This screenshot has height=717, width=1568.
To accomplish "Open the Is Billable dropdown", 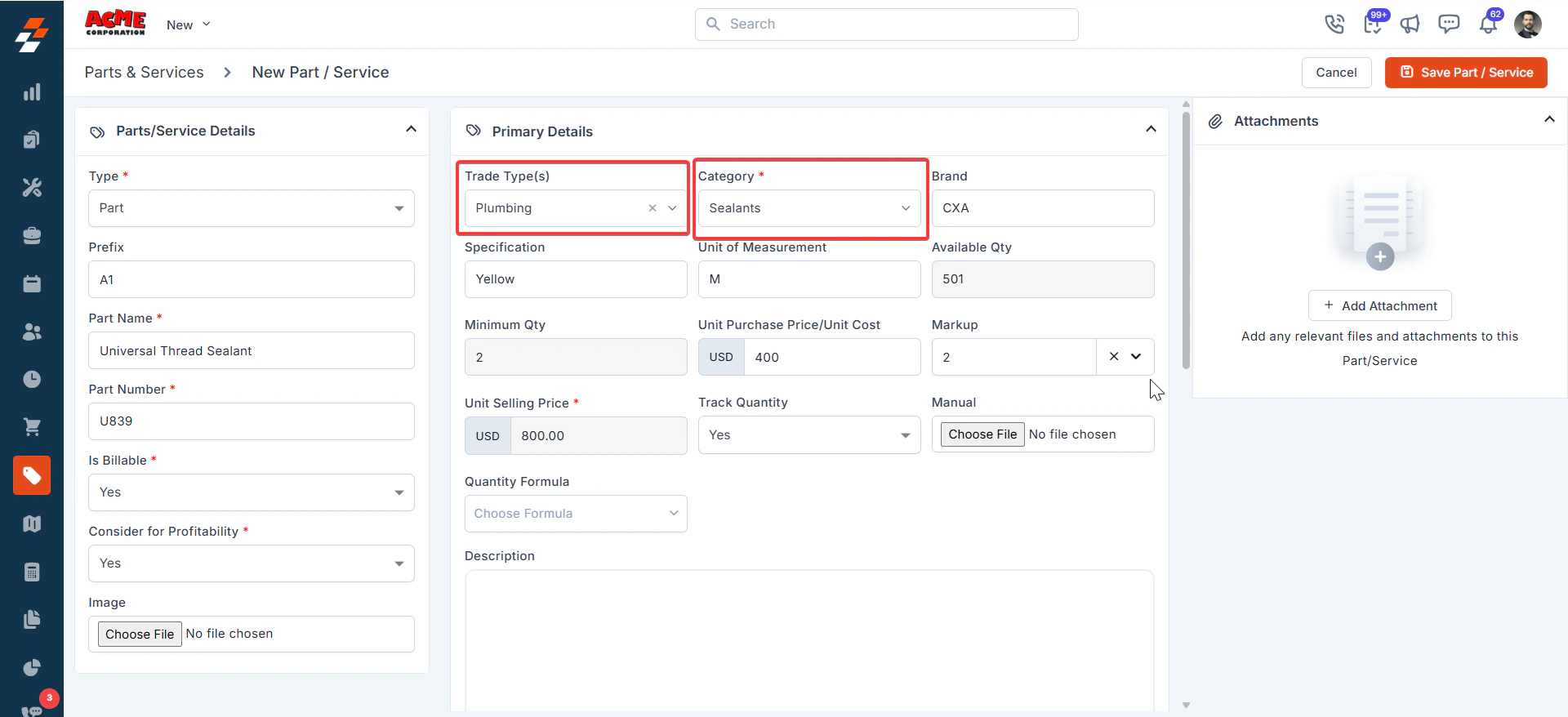I will click(252, 492).
